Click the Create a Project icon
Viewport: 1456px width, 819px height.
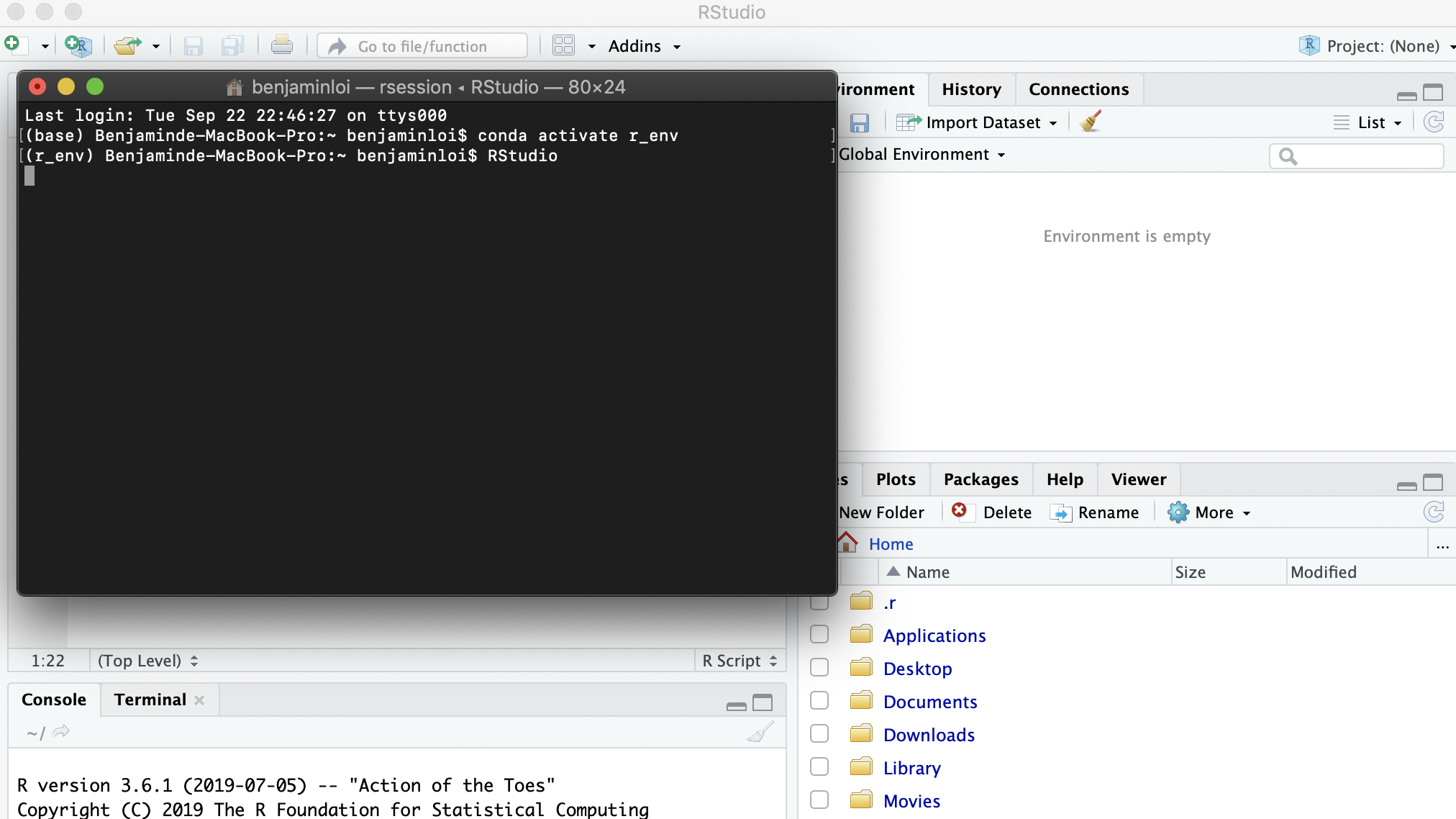coord(78,45)
